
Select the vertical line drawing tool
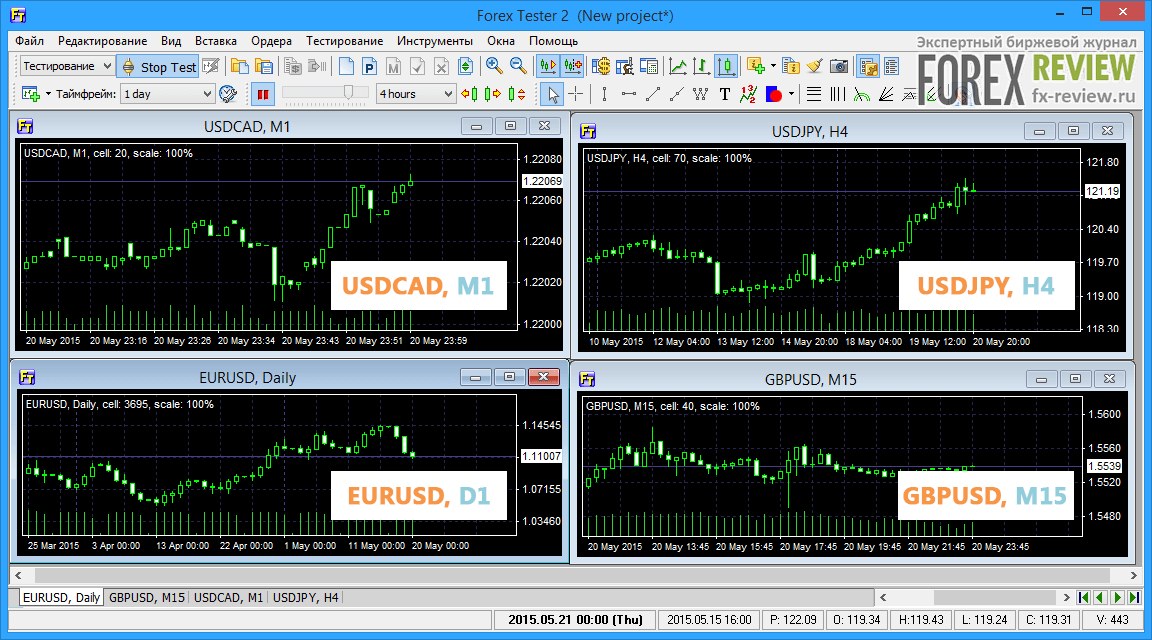604,94
